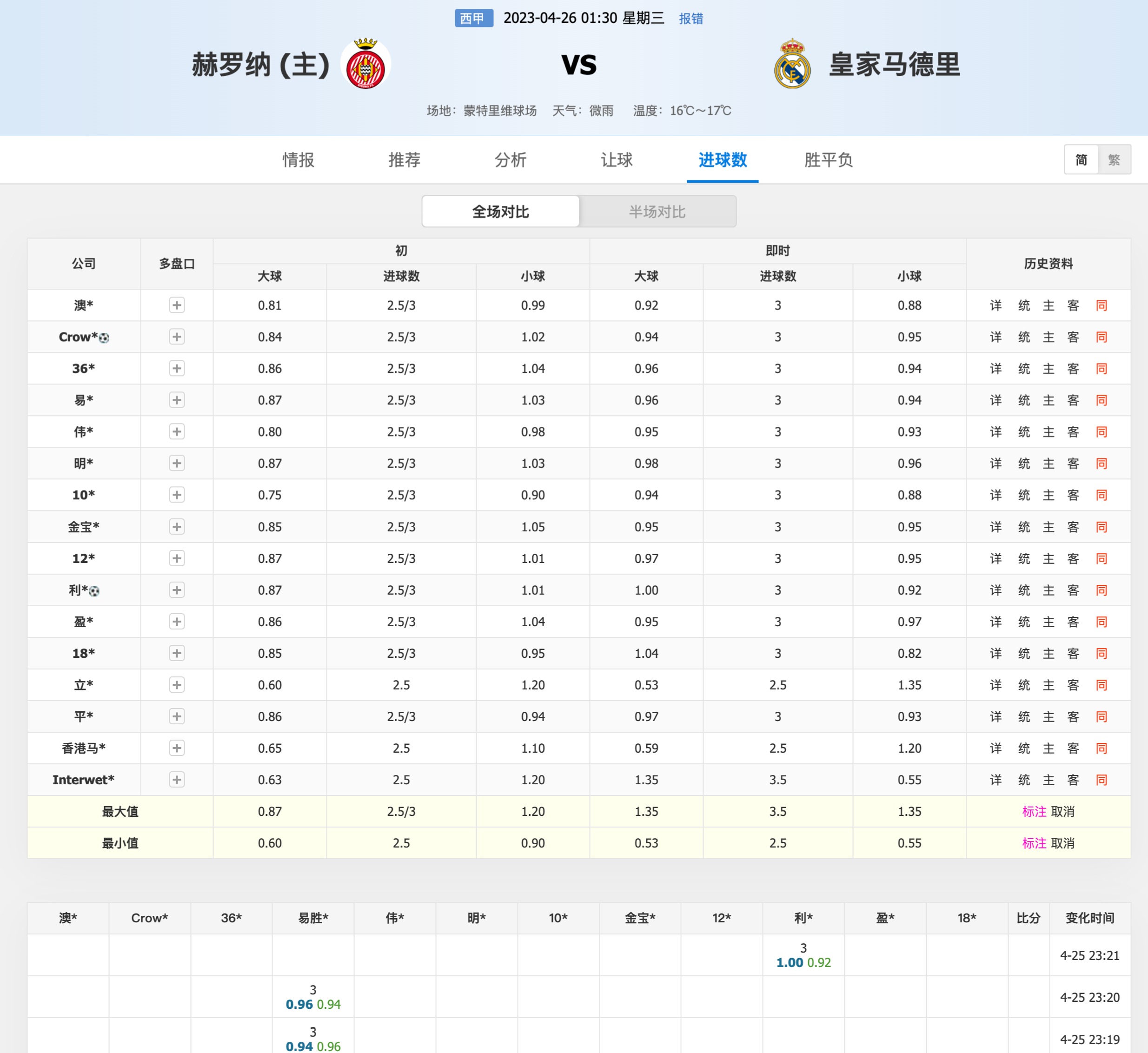The image size is (1148, 1053).
Task: Open the 胜平负 tab
Action: click(x=828, y=160)
